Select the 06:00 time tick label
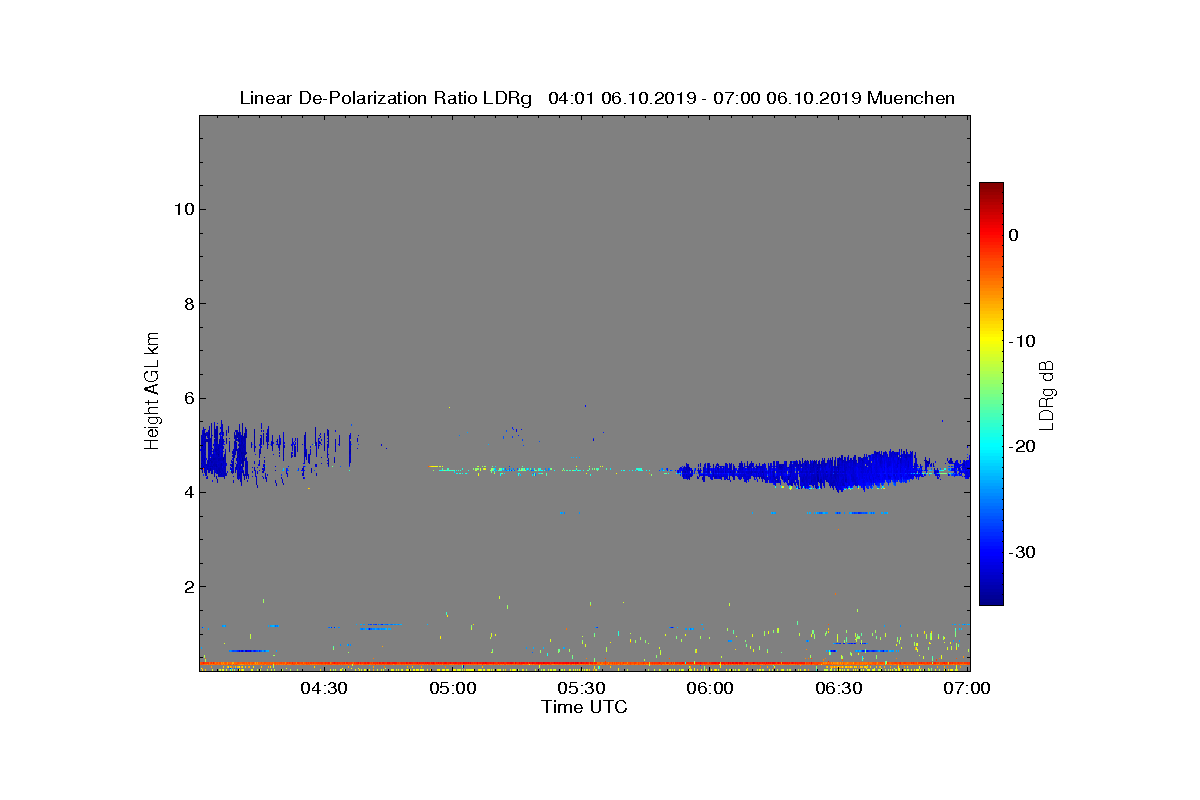Image resolution: width=1200 pixels, height=800 pixels. click(x=711, y=689)
